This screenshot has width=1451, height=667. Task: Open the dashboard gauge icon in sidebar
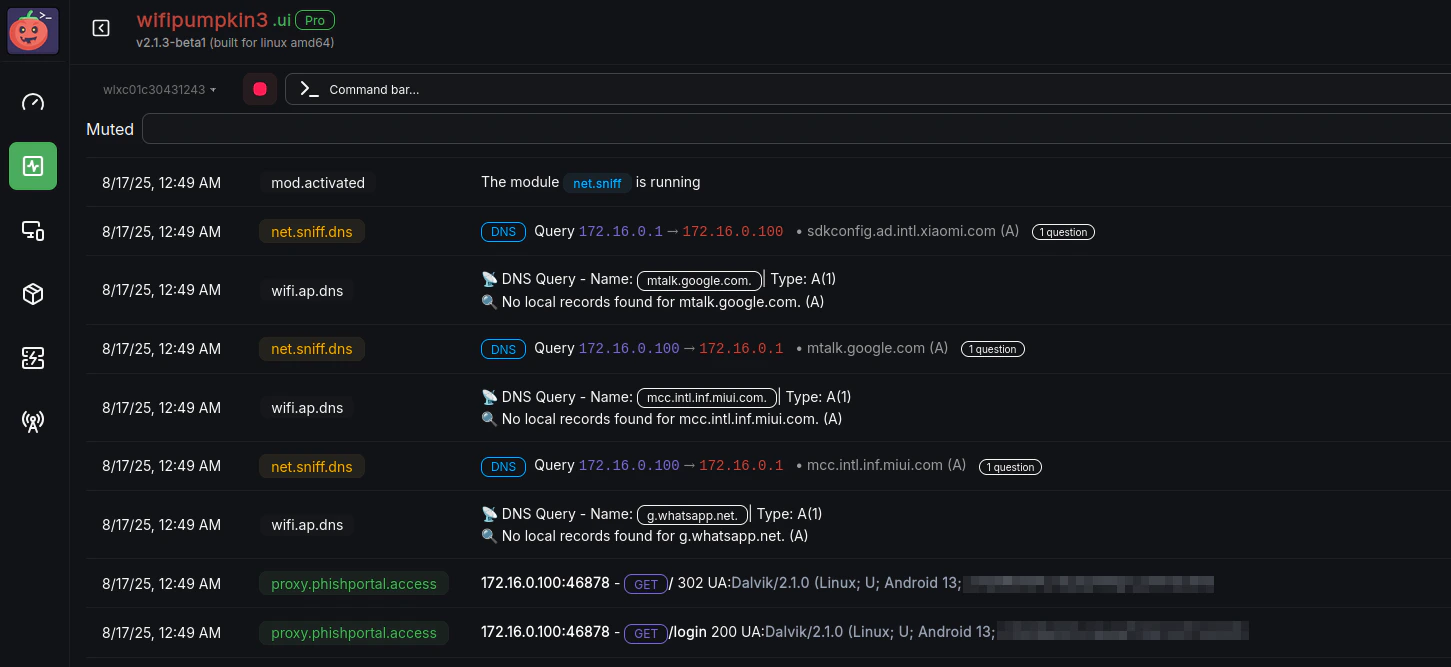[x=32, y=102]
